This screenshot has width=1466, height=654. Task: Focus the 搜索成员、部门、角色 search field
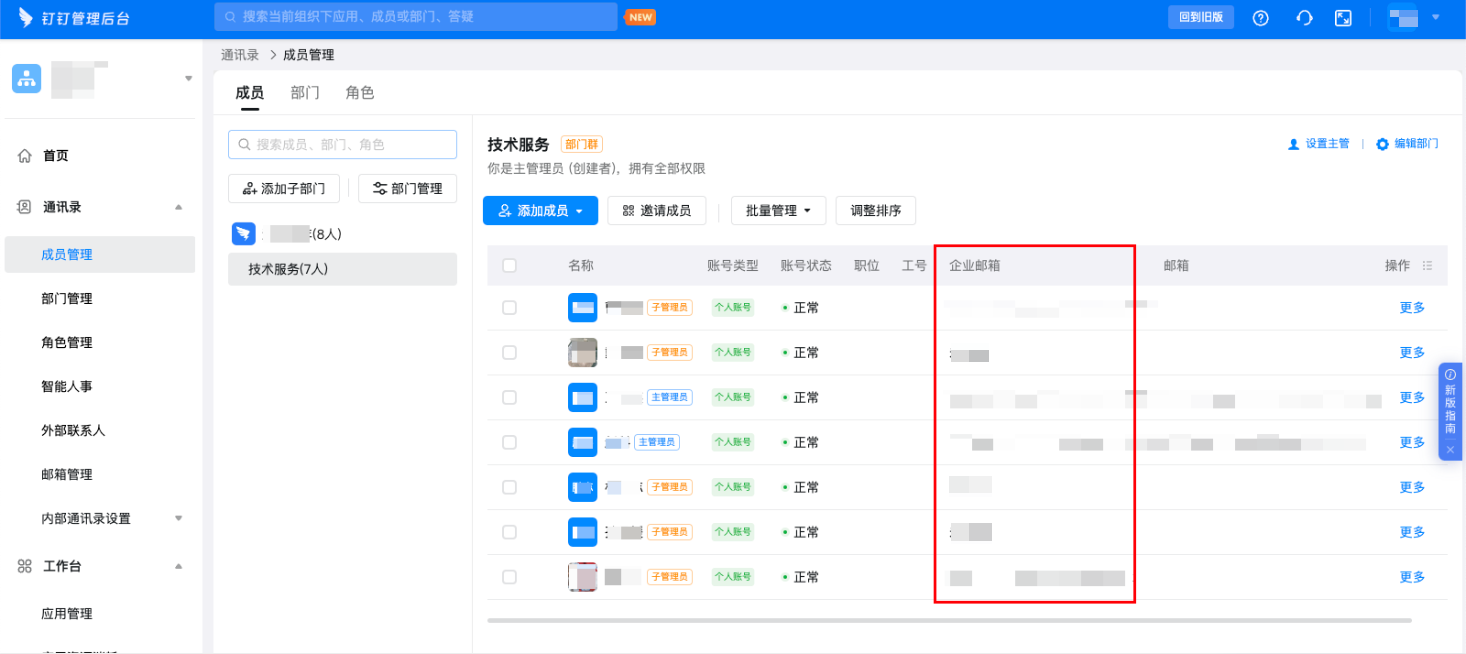click(x=342, y=144)
